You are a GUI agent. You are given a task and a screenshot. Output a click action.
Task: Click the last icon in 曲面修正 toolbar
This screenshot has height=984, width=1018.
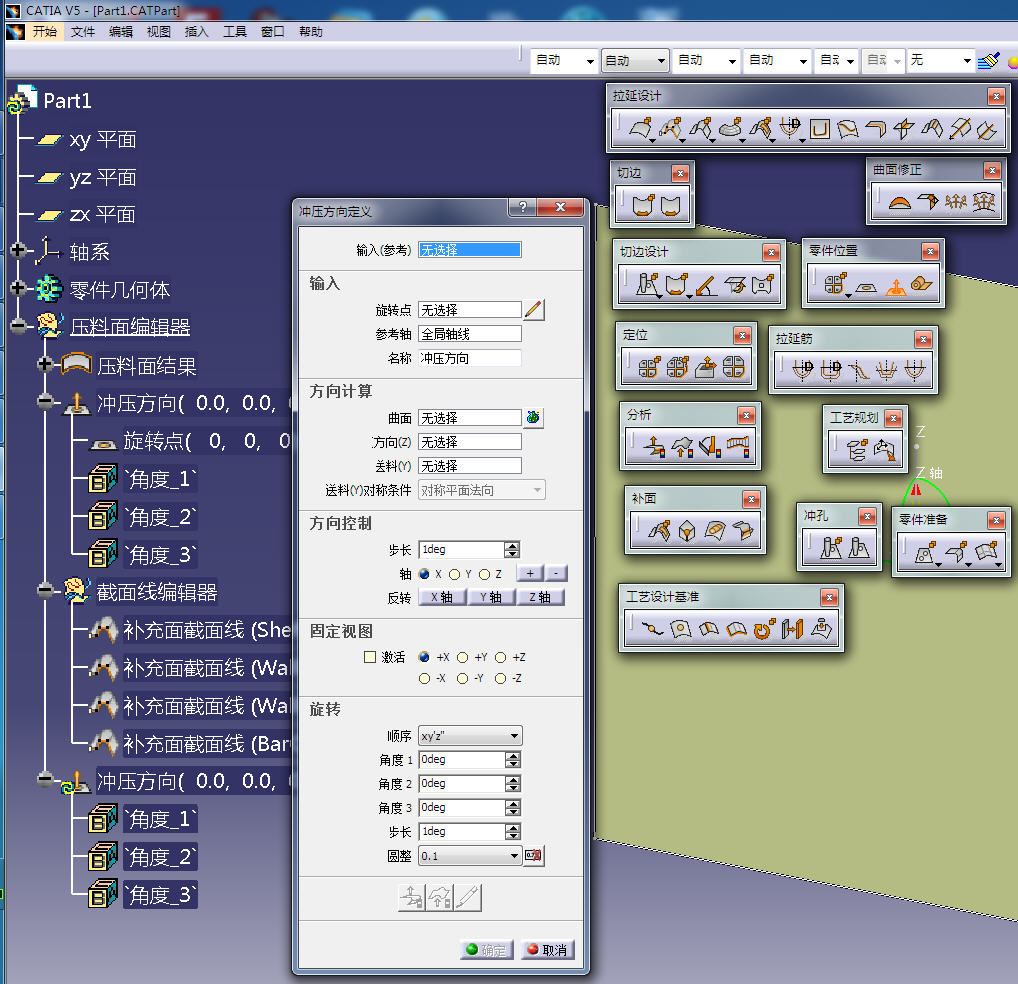click(x=984, y=202)
